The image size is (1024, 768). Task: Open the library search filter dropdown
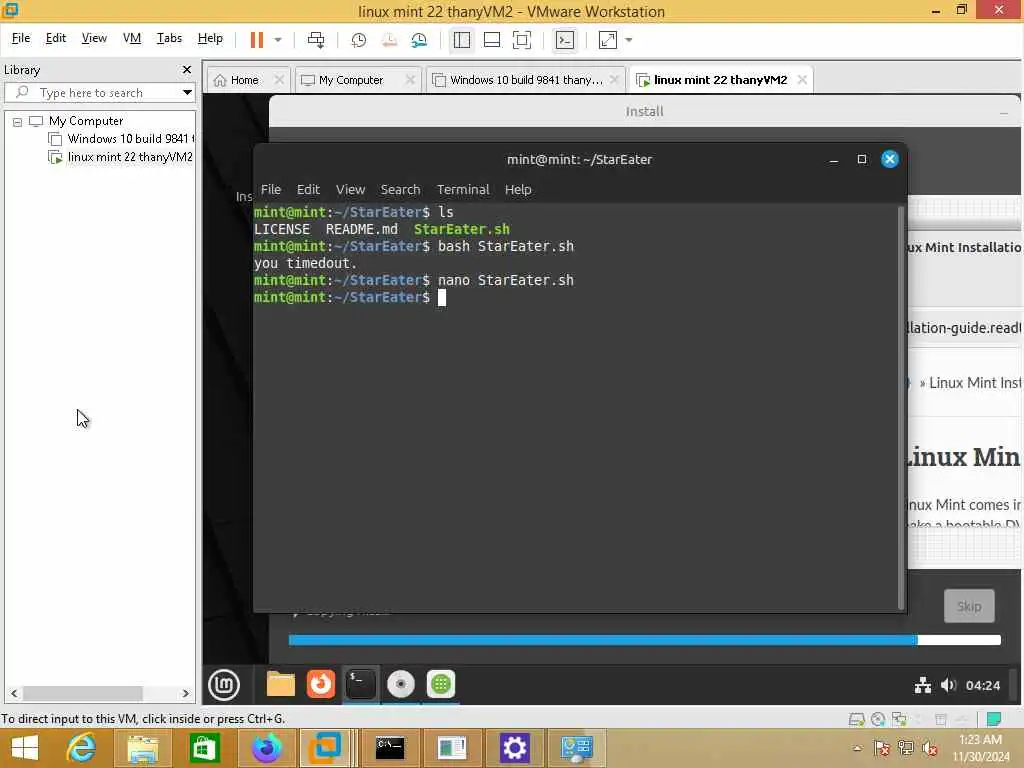point(187,92)
